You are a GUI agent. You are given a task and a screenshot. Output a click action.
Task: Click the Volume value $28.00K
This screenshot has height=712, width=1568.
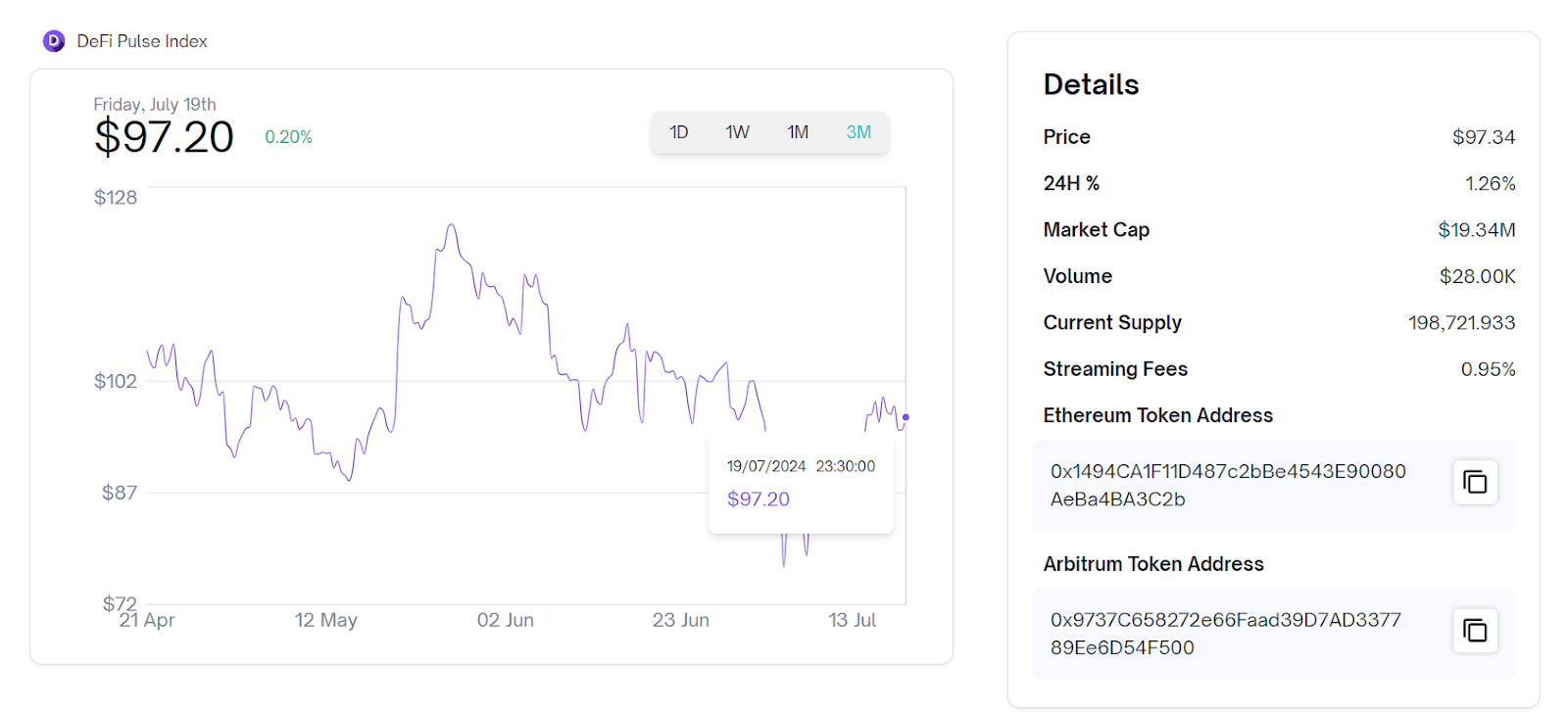click(1478, 276)
